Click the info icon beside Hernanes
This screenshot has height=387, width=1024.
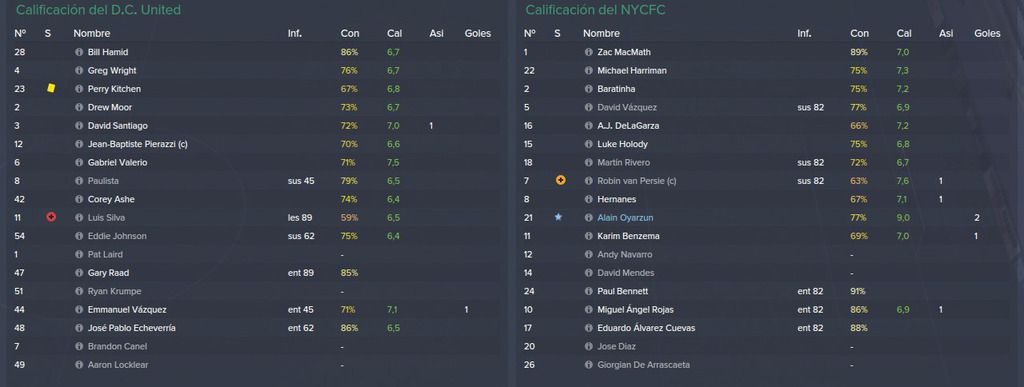pos(588,199)
